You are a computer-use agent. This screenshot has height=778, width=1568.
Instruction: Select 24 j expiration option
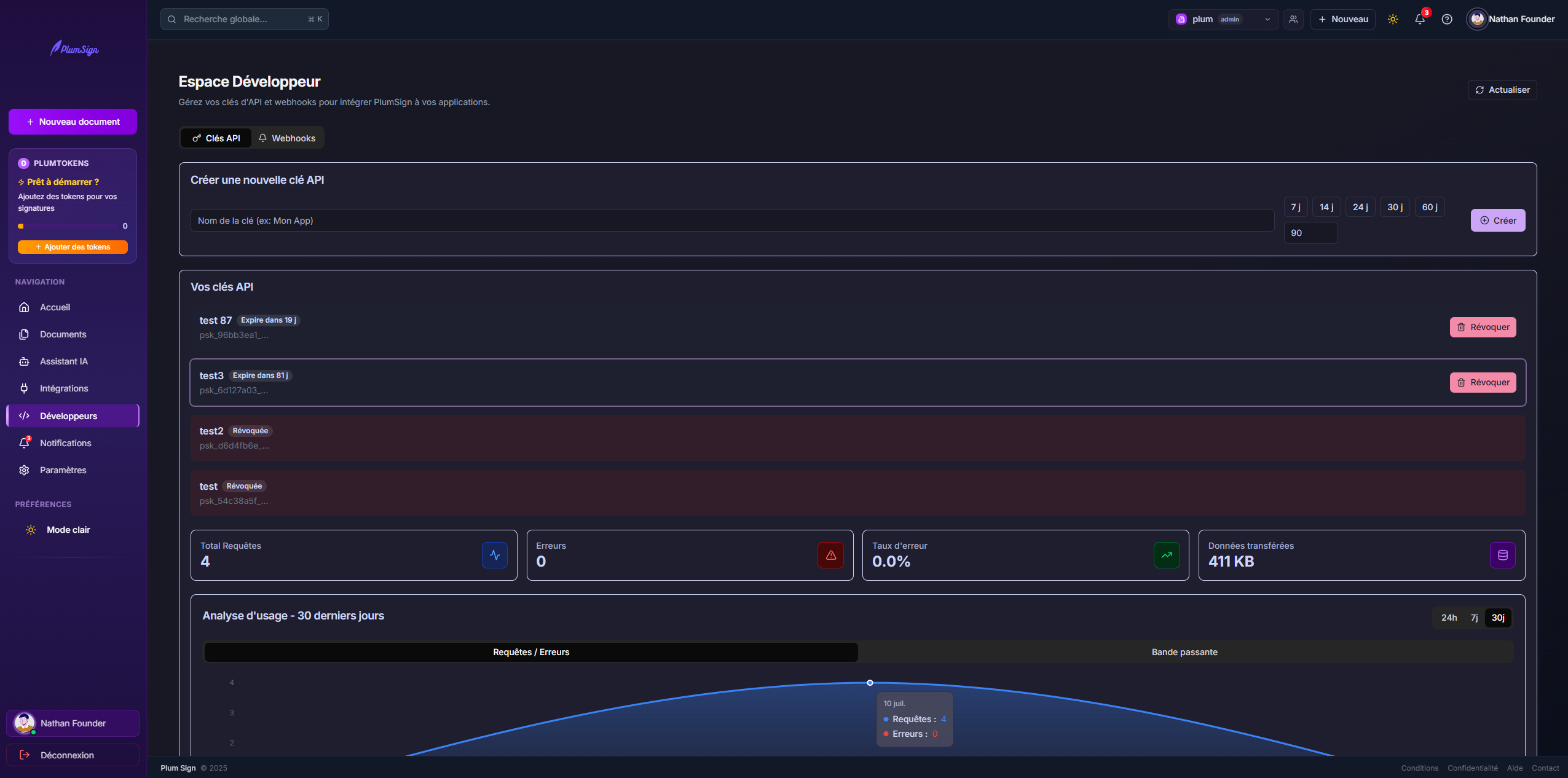1360,207
